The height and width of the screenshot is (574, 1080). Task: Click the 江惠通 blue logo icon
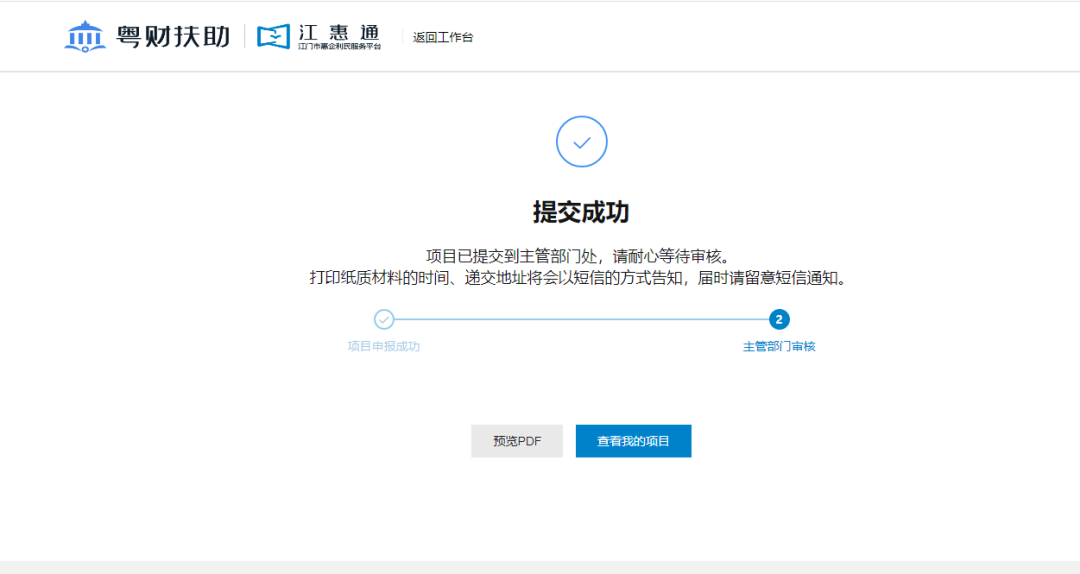pyautogui.click(x=273, y=37)
